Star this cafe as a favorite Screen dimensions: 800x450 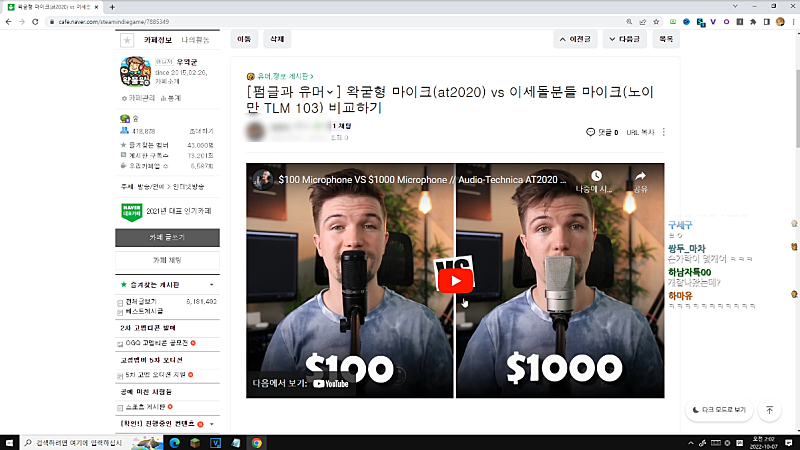click(126, 40)
